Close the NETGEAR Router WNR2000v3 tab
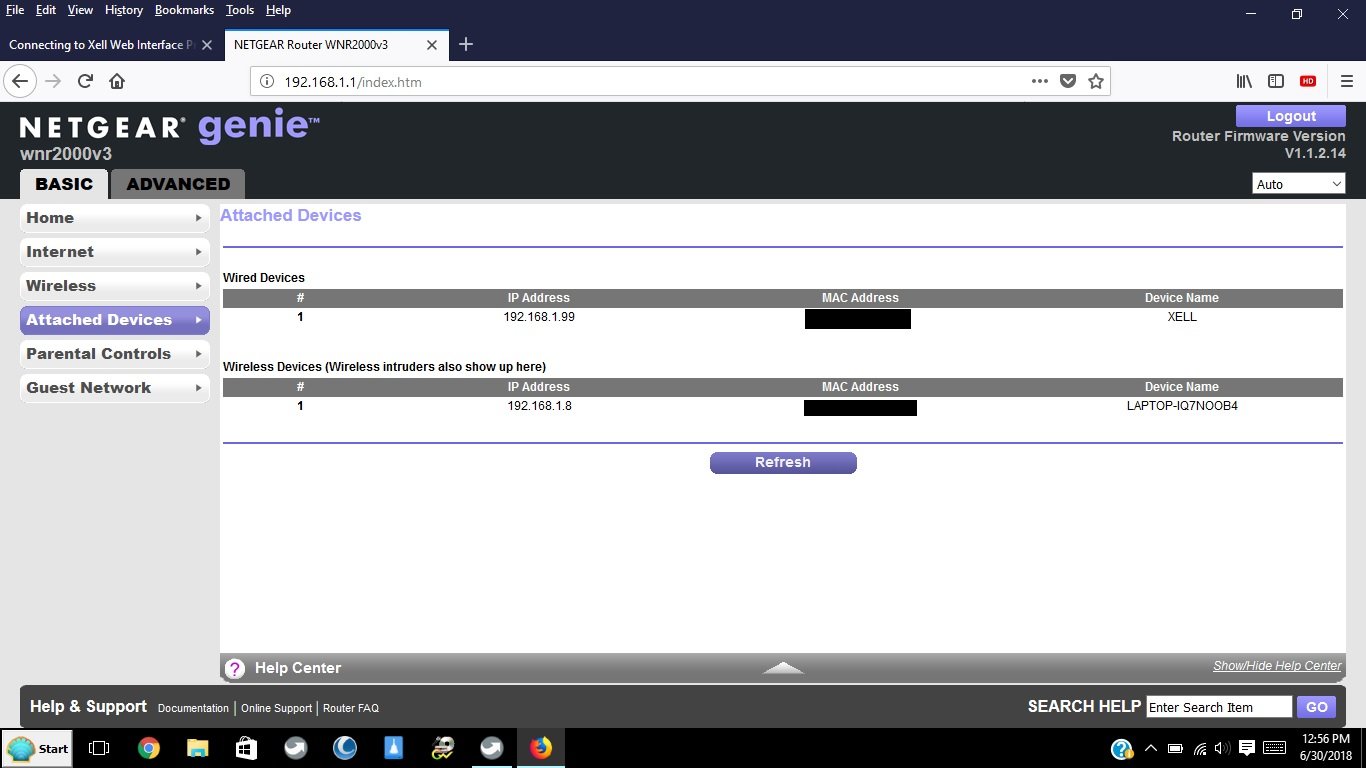 432,45
